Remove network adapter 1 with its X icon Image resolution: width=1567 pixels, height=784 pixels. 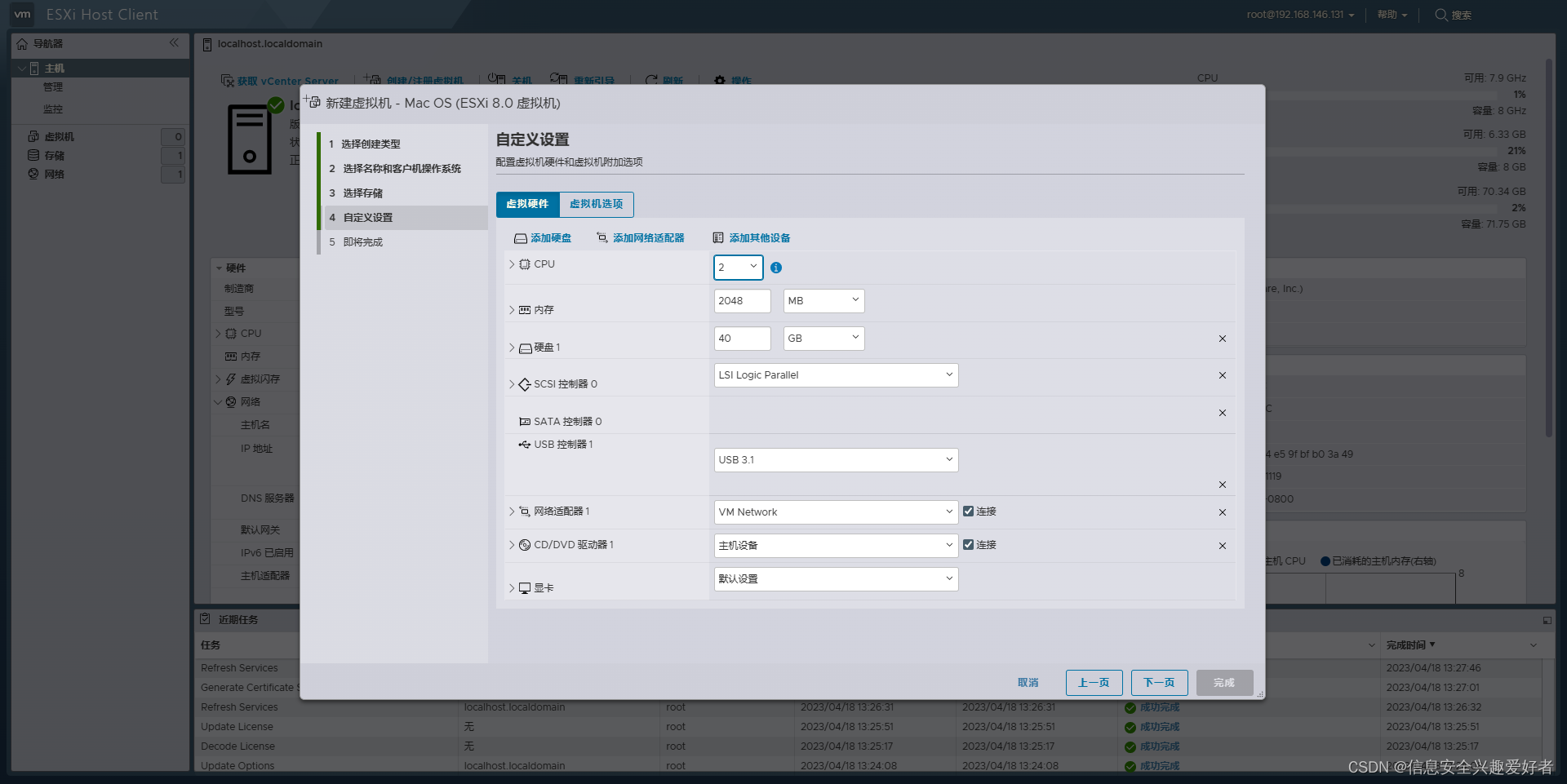point(1223,512)
